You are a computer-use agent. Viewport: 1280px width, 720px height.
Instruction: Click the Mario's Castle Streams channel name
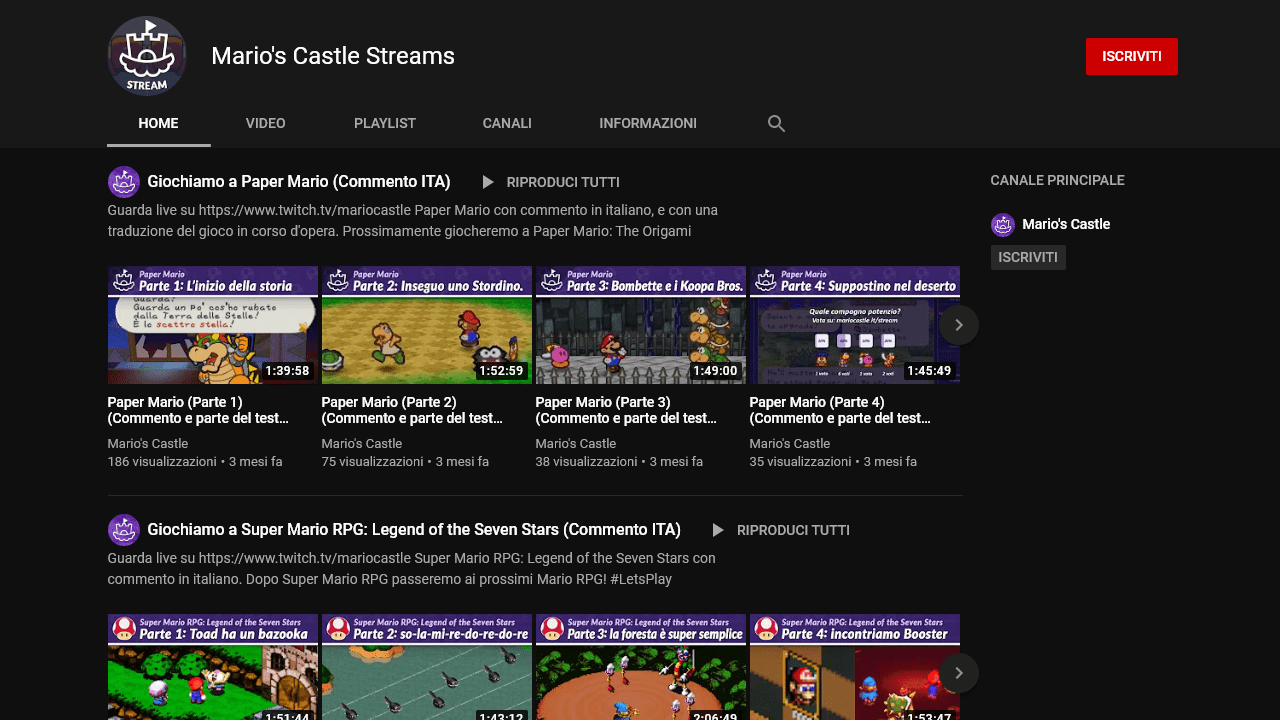point(333,56)
